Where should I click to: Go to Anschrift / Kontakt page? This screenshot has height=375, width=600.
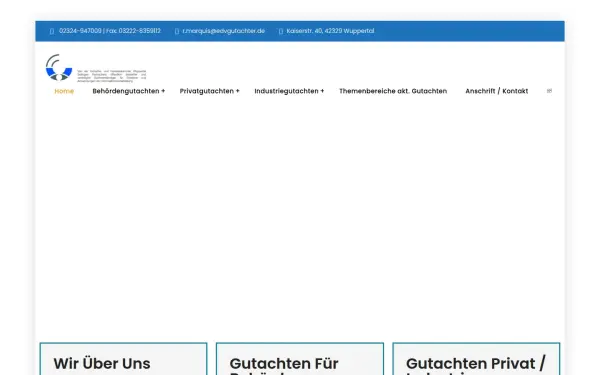pos(497,91)
